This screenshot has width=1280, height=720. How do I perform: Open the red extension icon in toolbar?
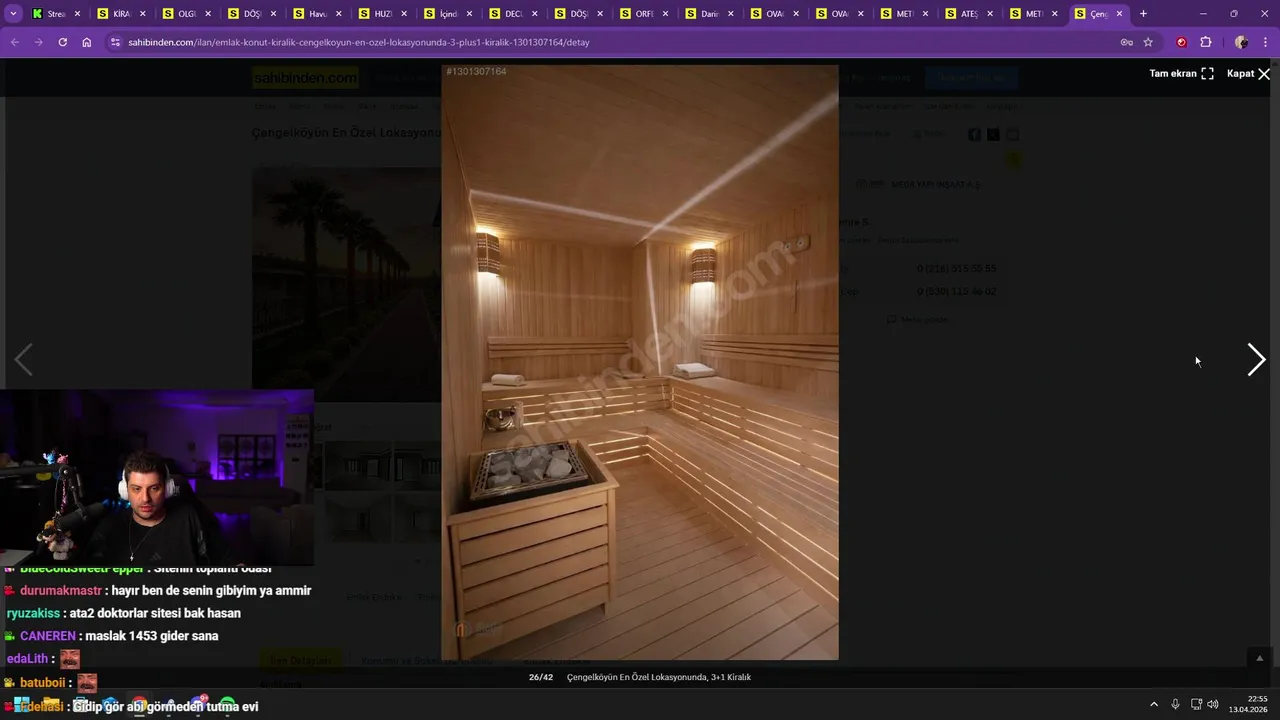[x=1181, y=42]
